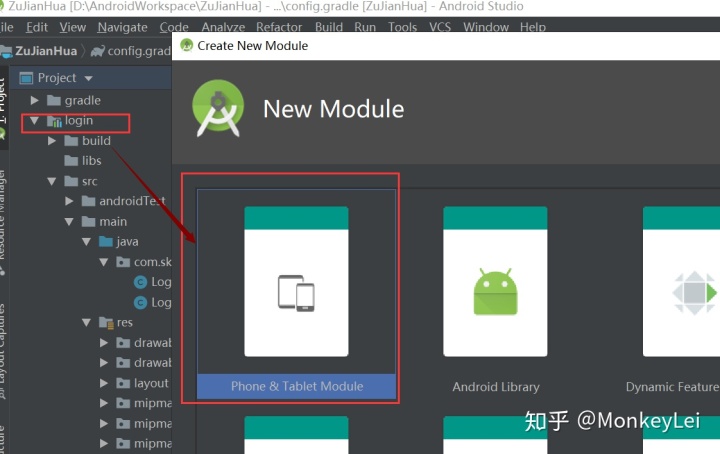Screen dimensions: 720x454
Task: Open the Build menu
Action: (329, 27)
